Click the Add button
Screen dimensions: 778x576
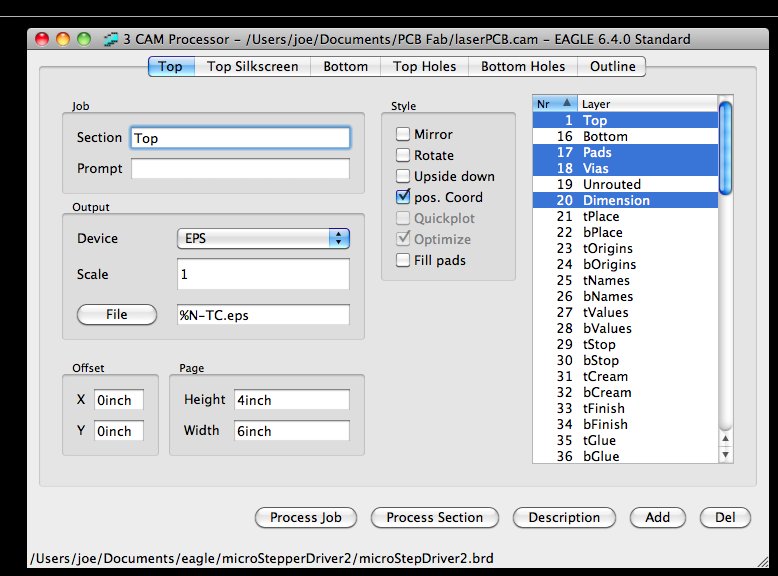(657, 517)
